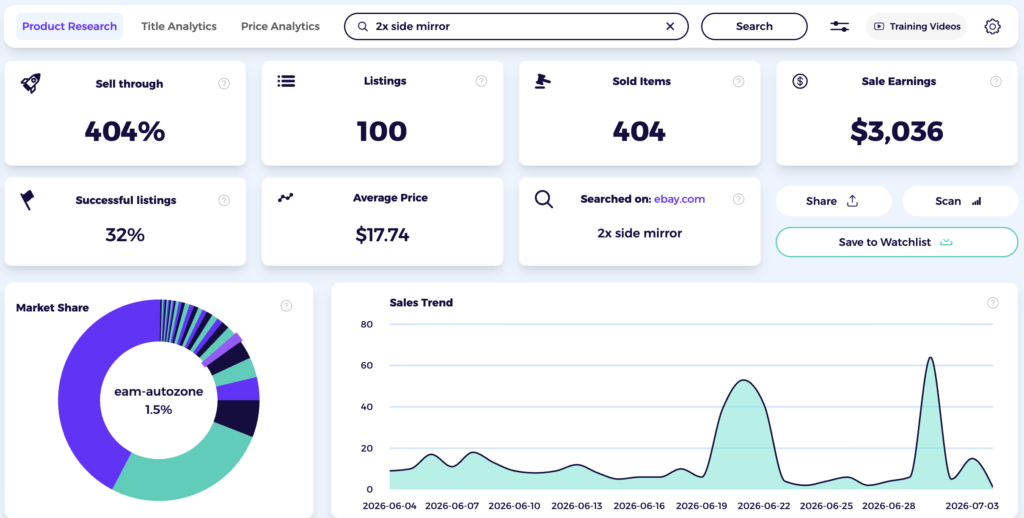This screenshot has height=518, width=1024.
Task: Show help for Successful listings
Action: pyautogui.click(x=224, y=200)
